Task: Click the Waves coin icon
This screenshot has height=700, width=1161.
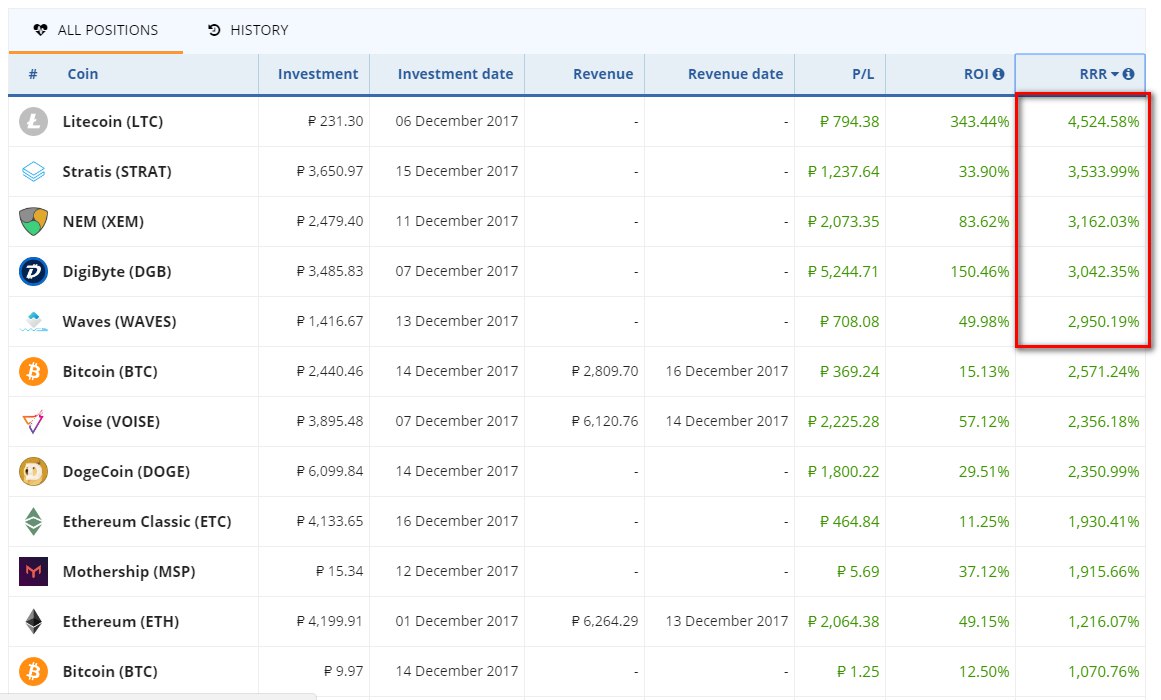Action: (x=33, y=321)
